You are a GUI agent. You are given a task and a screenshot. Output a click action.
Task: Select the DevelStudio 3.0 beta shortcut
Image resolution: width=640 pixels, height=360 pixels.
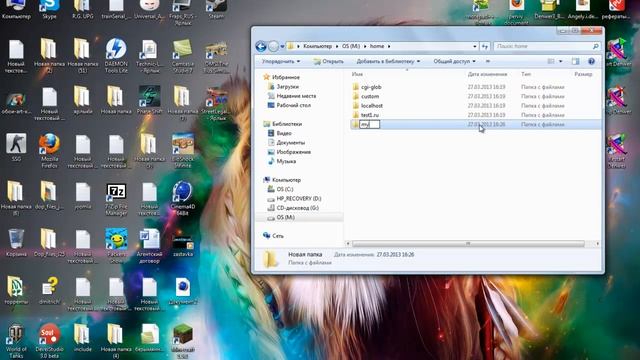pyautogui.click(x=49, y=341)
